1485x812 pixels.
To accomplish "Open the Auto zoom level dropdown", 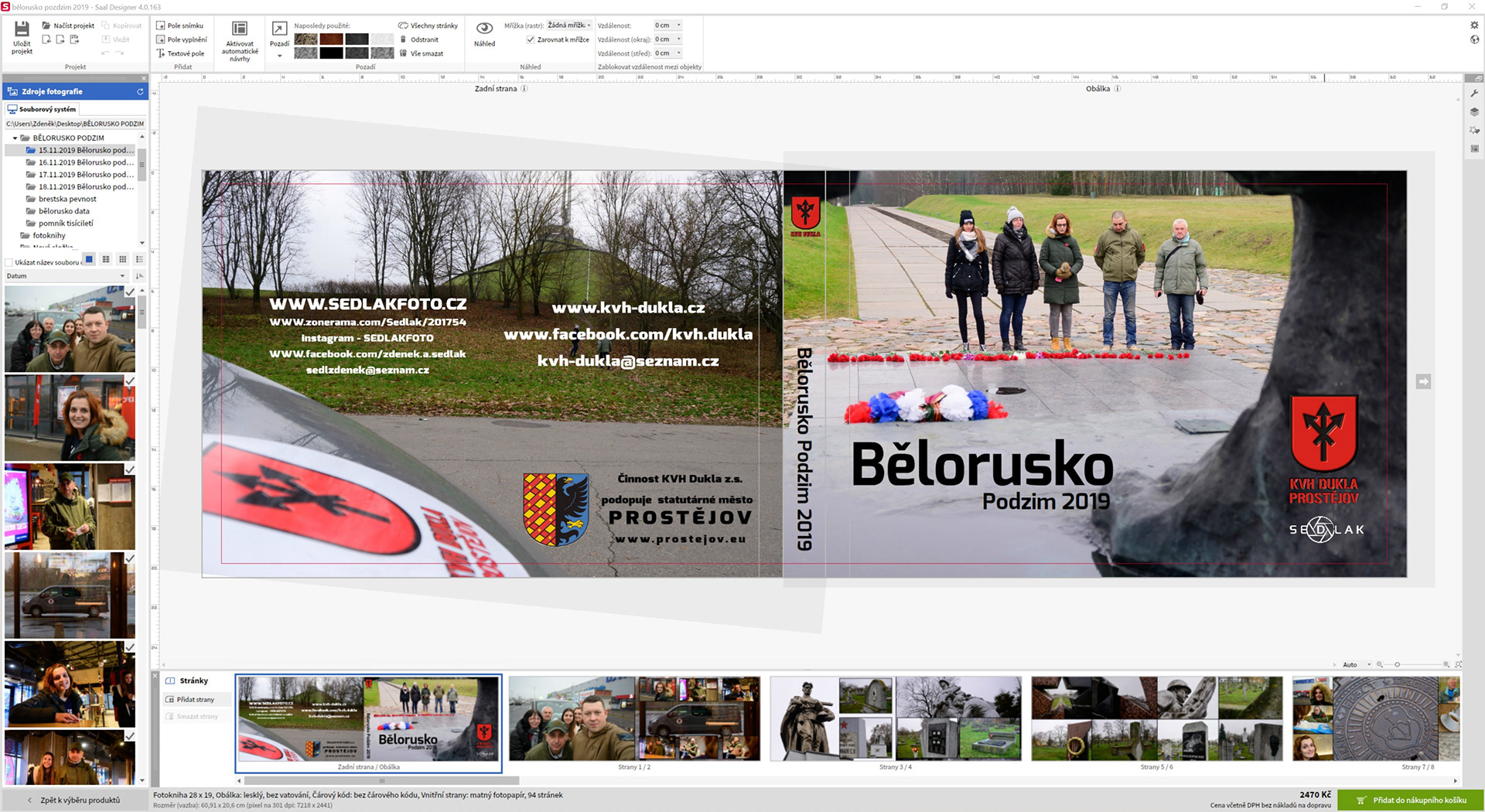I will (x=1356, y=664).
